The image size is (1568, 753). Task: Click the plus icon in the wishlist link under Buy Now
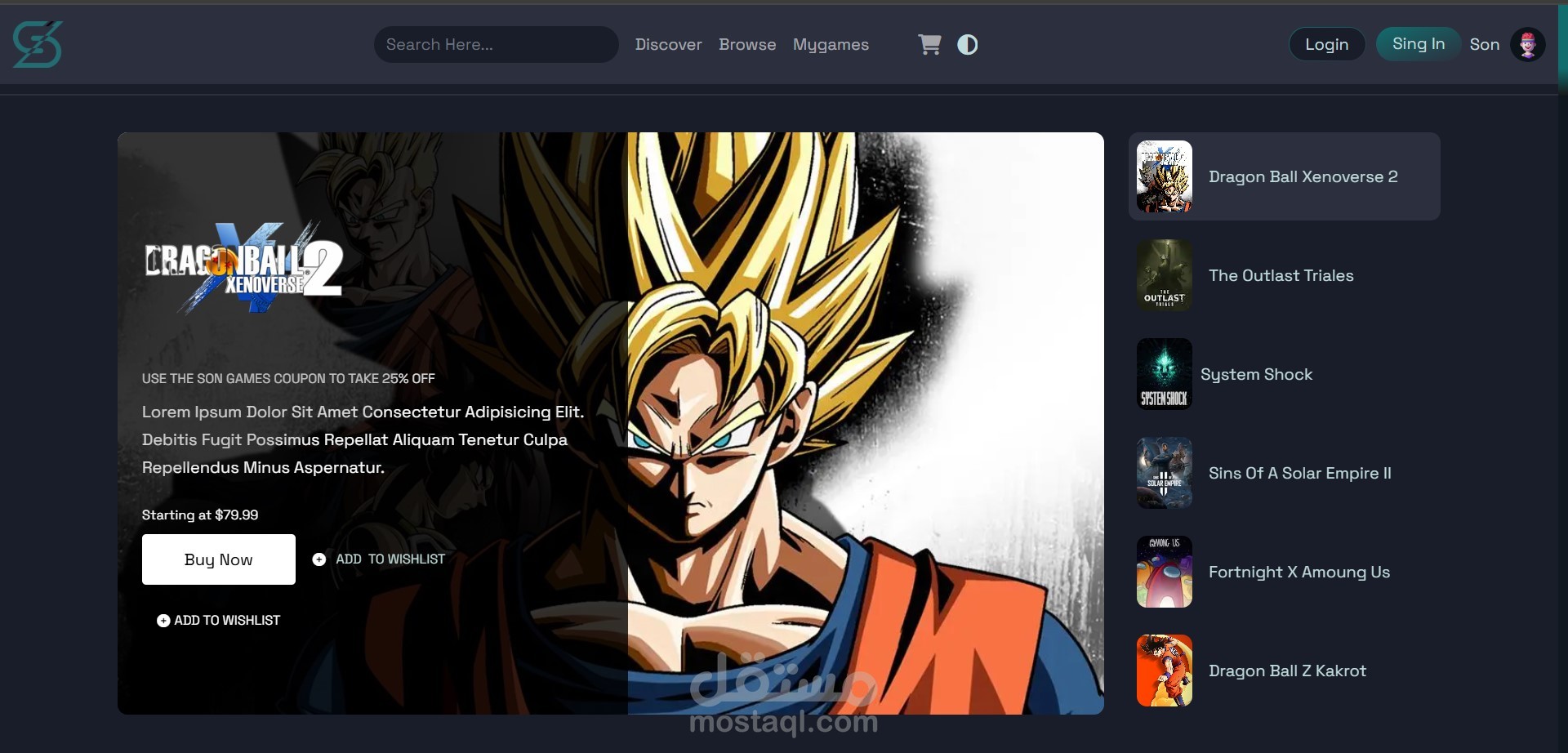[x=163, y=621]
